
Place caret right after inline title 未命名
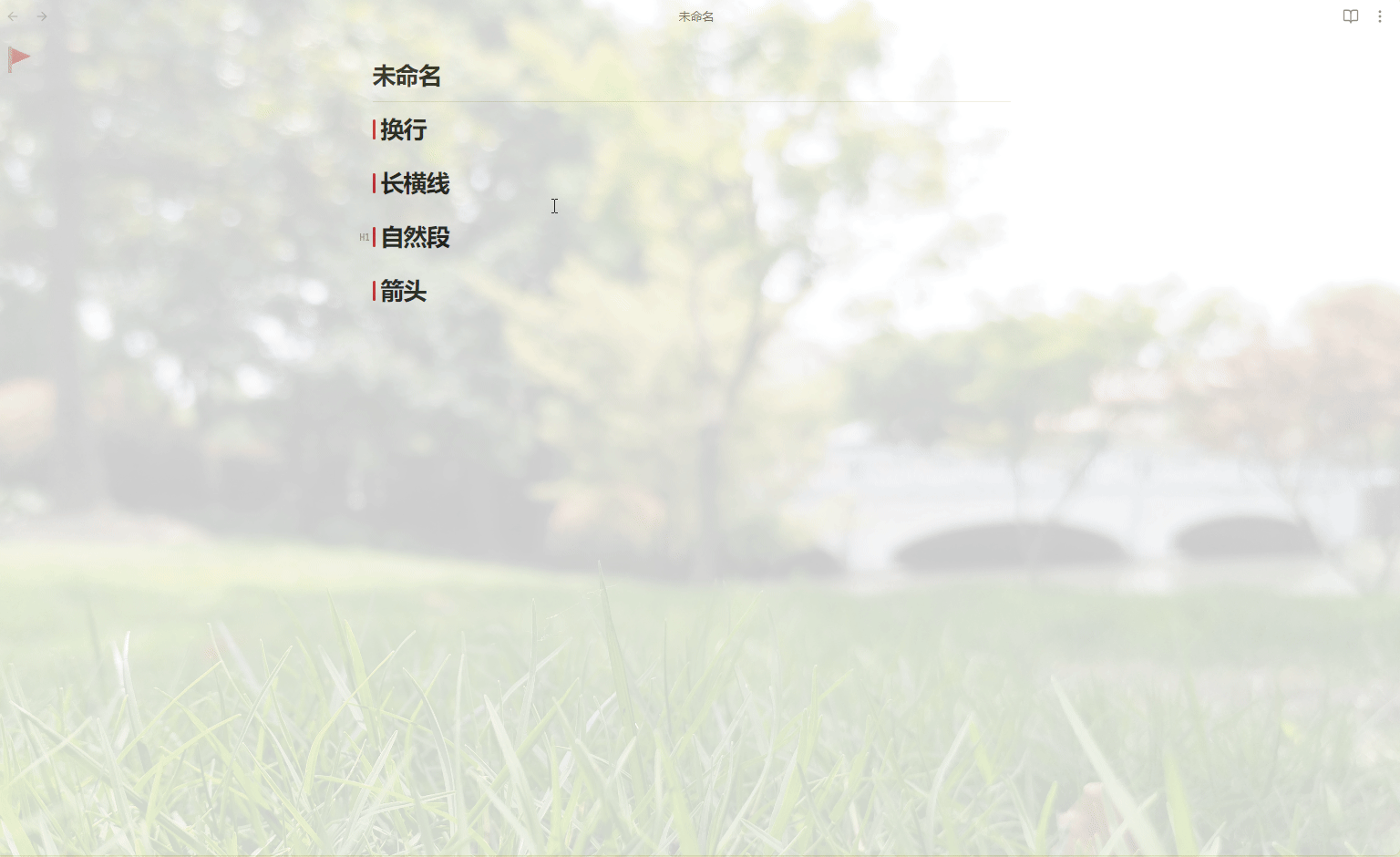point(443,77)
